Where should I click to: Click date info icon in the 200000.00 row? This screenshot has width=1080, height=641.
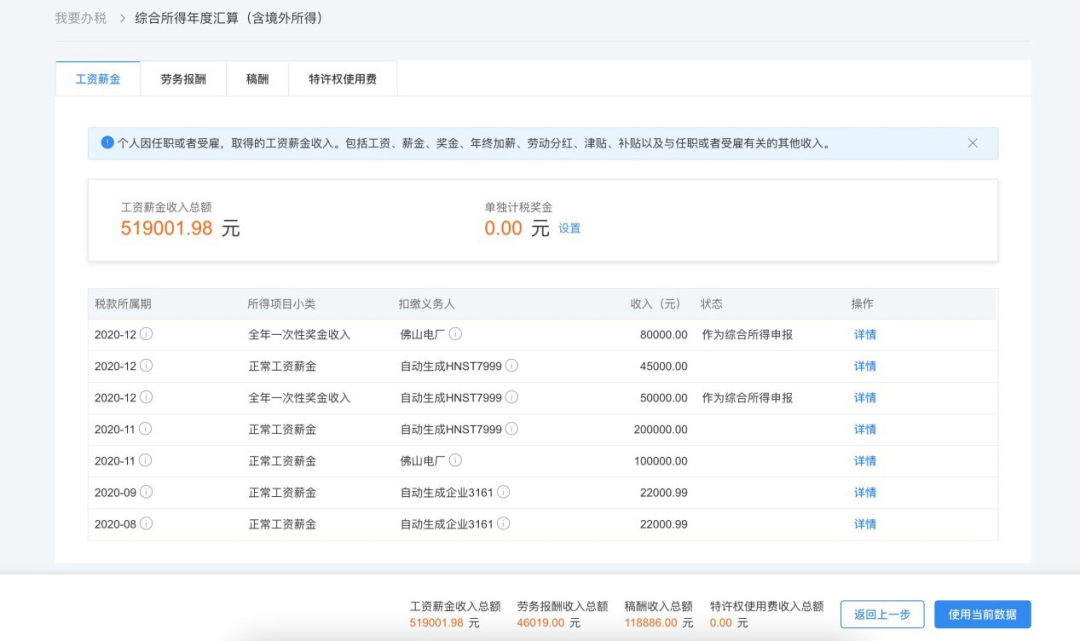click(x=145, y=429)
